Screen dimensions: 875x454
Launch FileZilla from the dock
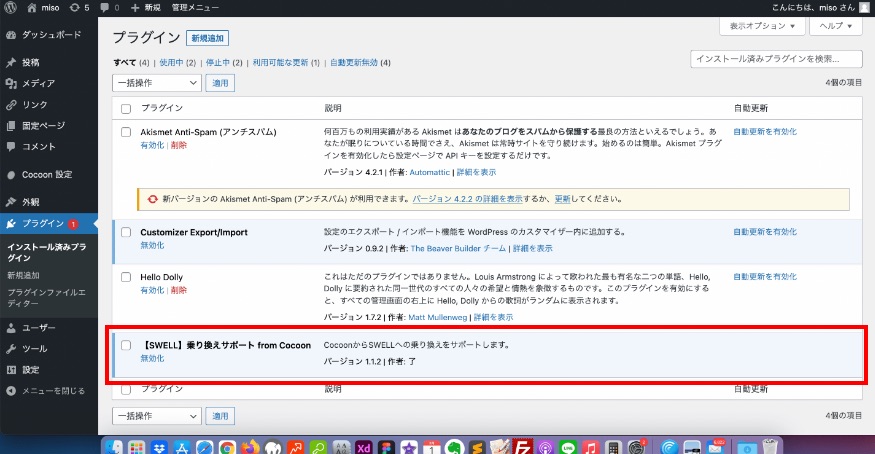(523, 447)
